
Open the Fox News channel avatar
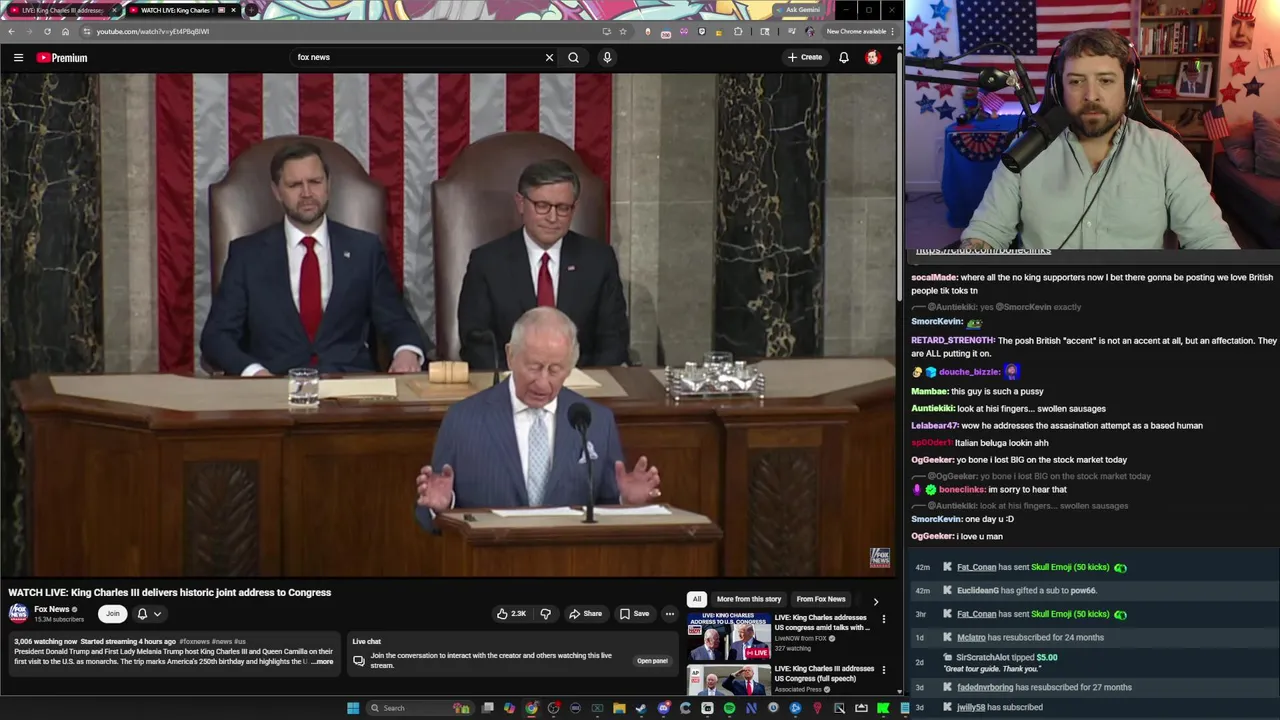coord(18,613)
